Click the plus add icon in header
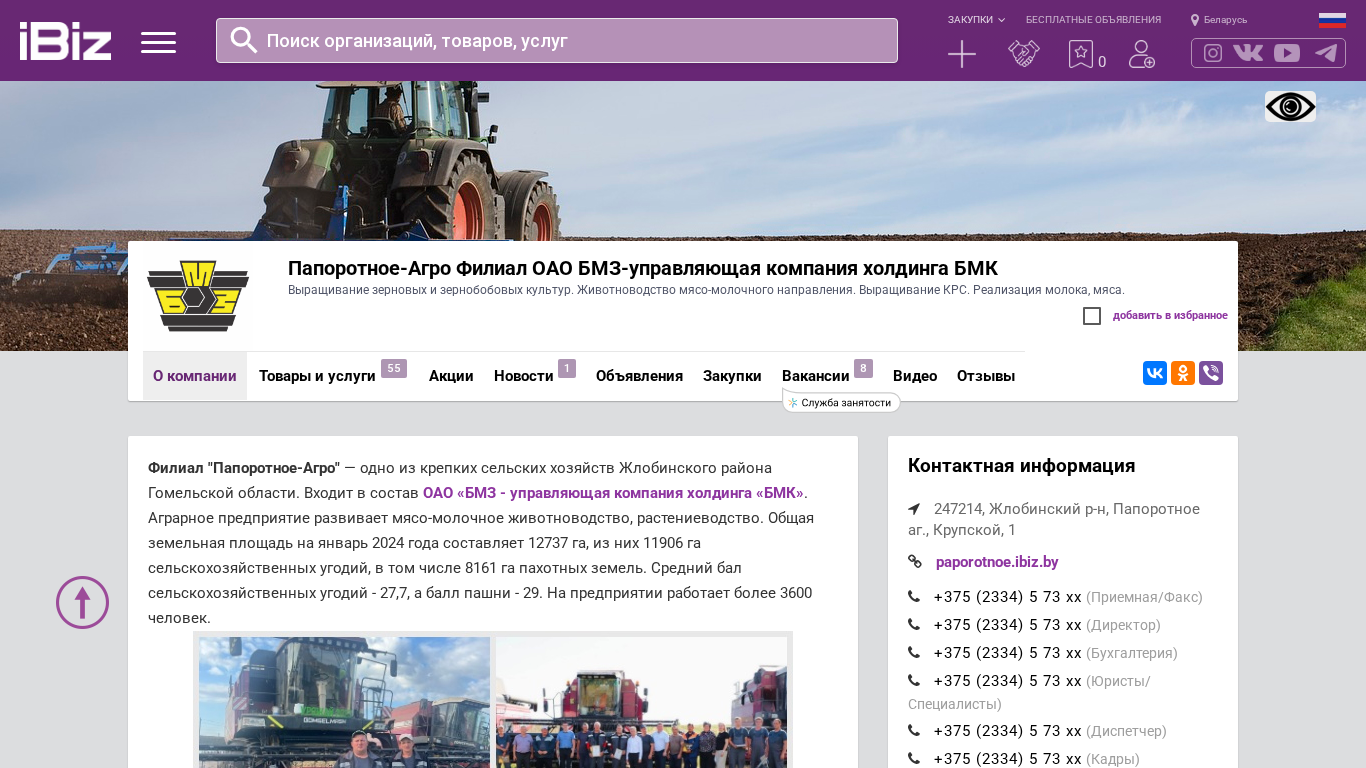1366x768 pixels. pyautogui.click(x=961, y=54)
